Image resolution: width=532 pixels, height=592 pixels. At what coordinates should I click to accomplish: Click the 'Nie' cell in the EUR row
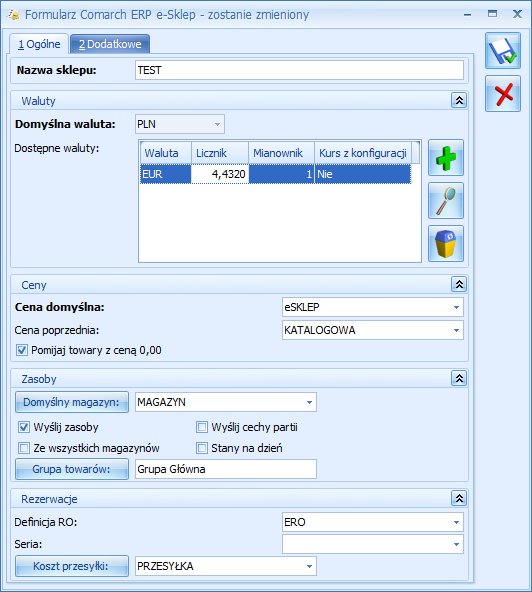coord(363,174)
